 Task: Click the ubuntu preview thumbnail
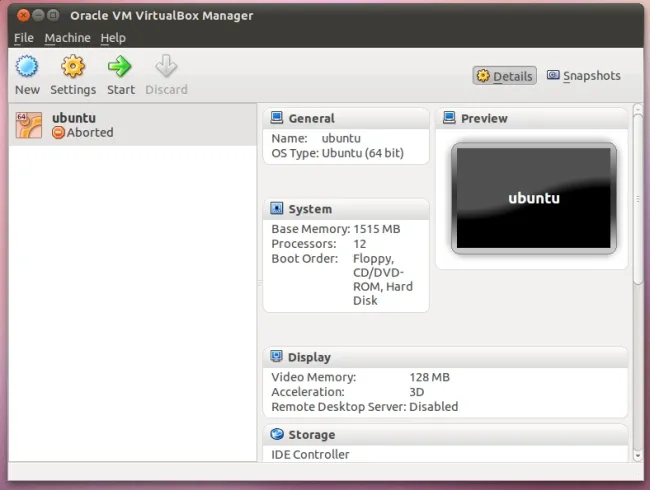point(531,197)
